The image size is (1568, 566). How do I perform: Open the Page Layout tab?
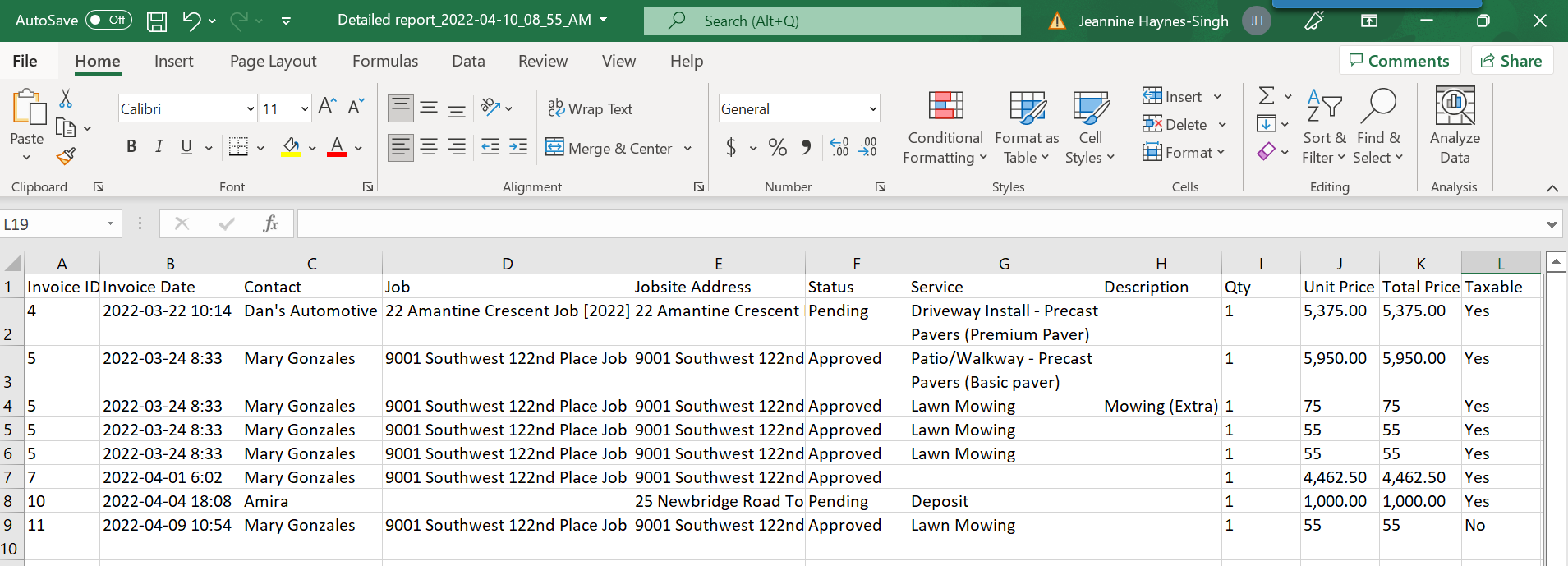click(x=273, y=61)
